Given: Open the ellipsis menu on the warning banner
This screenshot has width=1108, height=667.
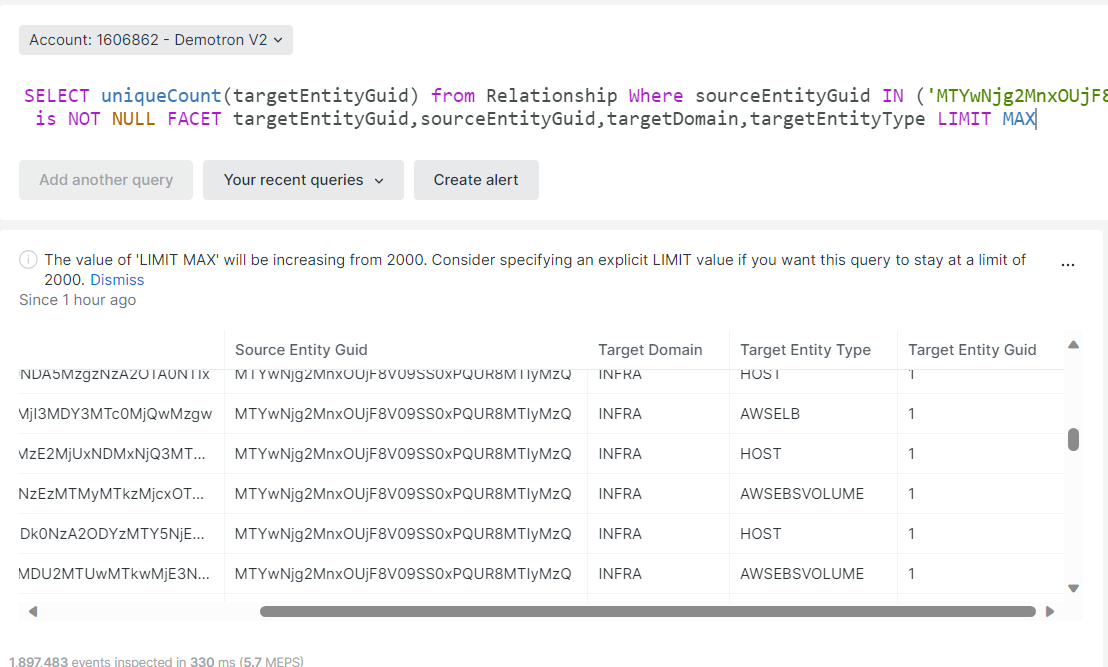Looking at the screenshot, I should [x=1068, y=263].
